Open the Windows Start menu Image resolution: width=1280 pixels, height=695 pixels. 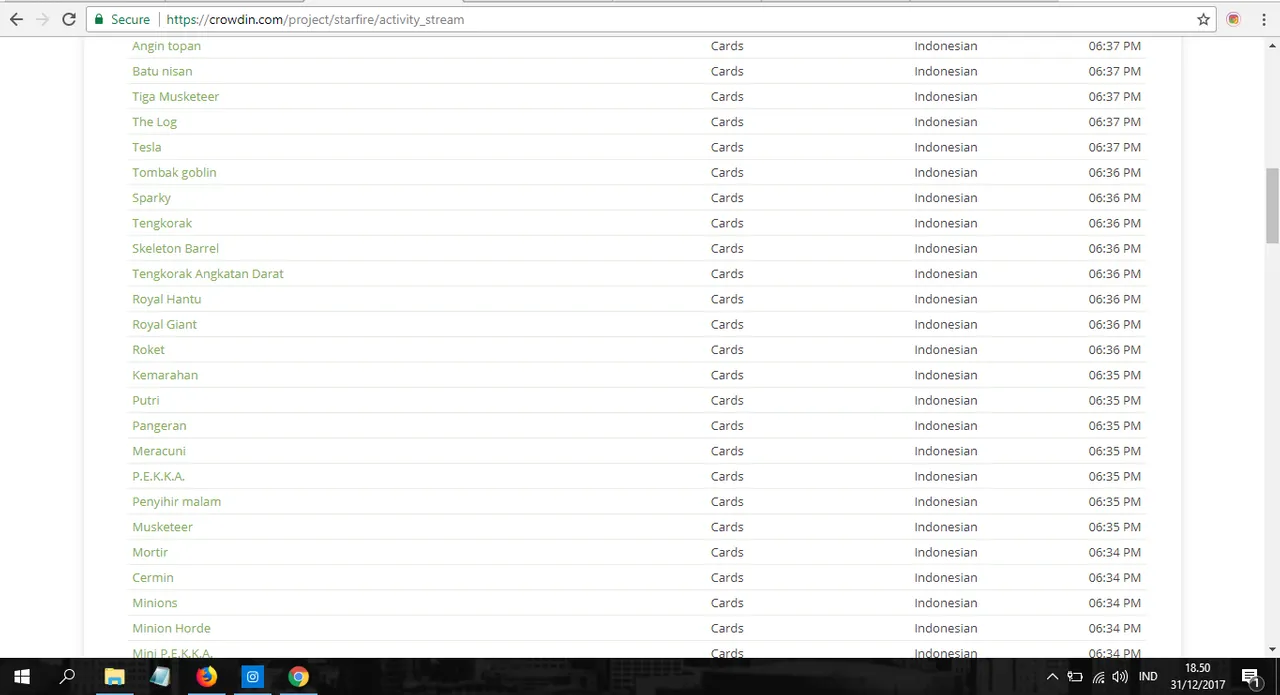pyautogui.click(x=22, y=676)
